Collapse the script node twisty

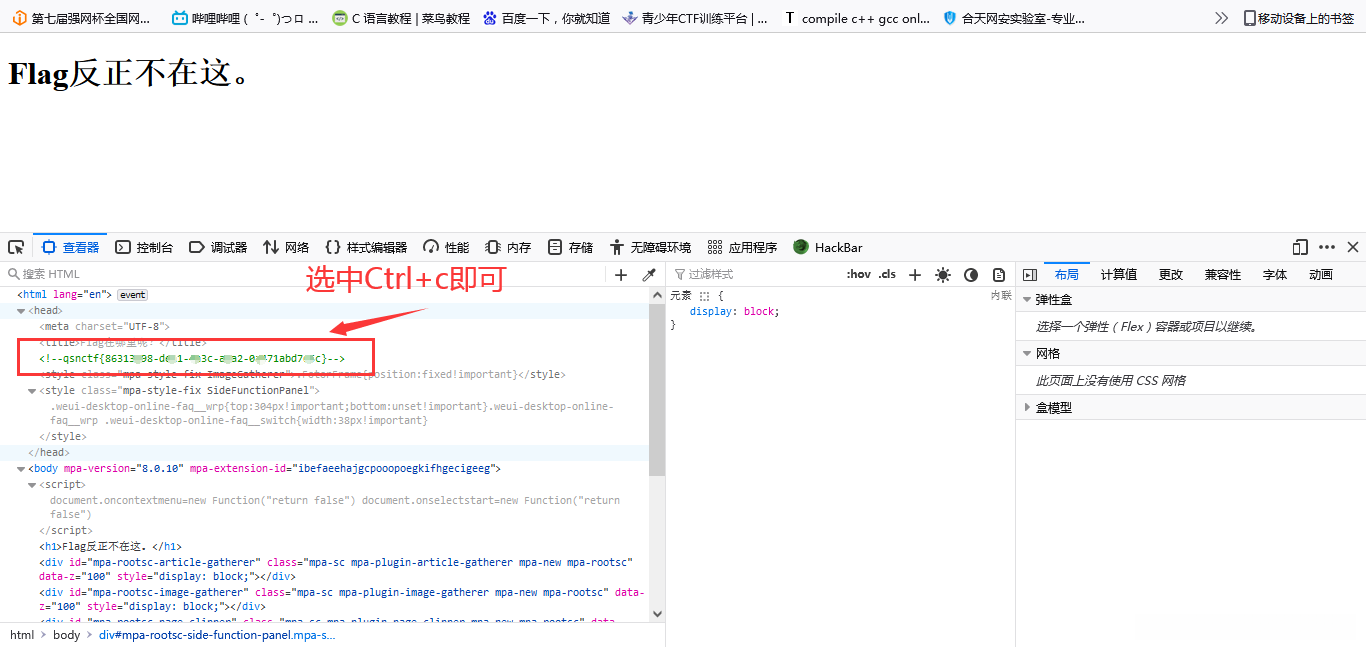[x=32, y=485]
